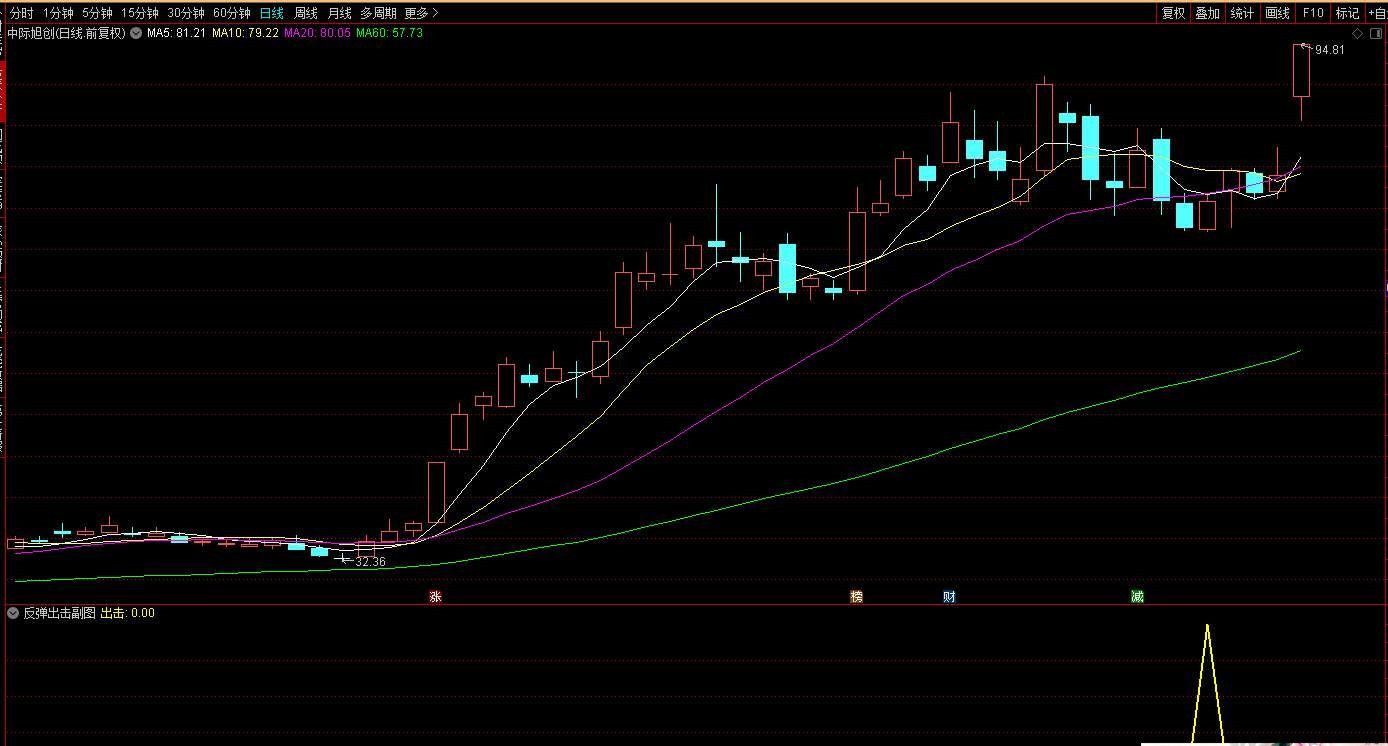Open the 复权 adjustment options

pos(1173,13)
